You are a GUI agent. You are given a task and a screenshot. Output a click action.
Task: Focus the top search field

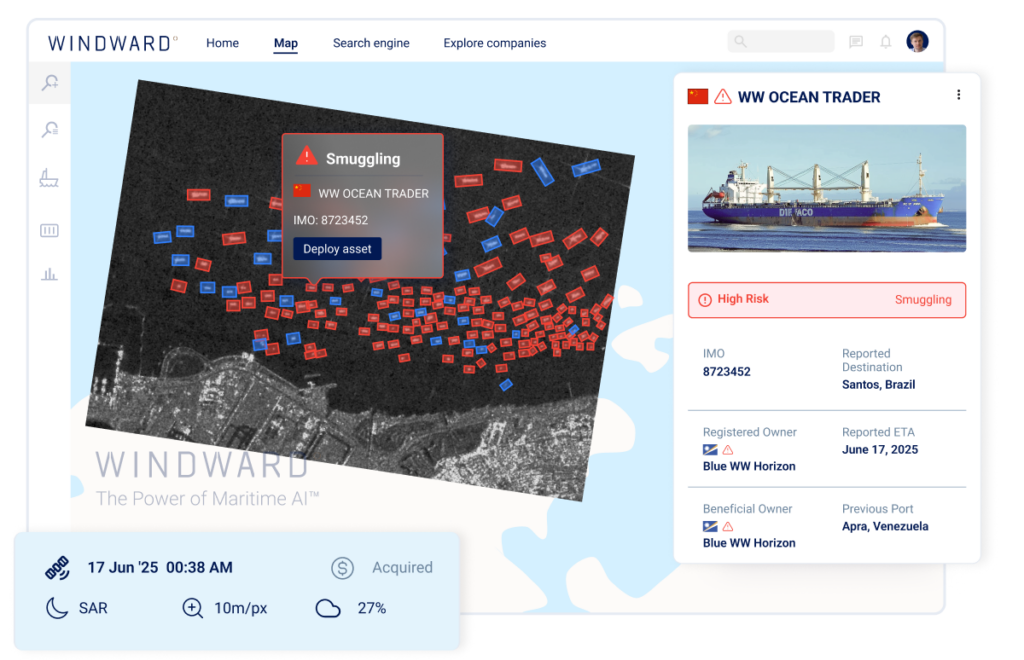(x=780, y=41)
